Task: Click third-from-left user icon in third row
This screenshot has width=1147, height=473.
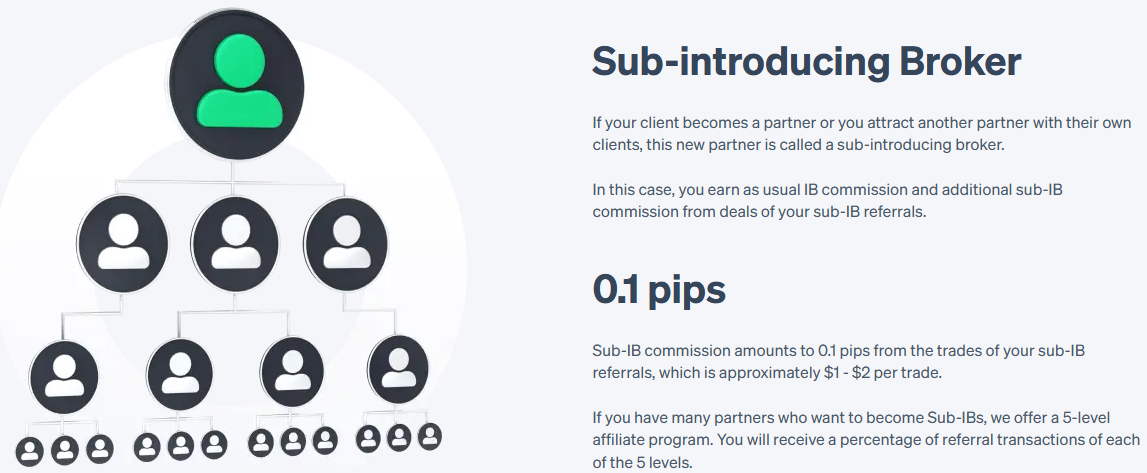Action: tap(292, 372)
